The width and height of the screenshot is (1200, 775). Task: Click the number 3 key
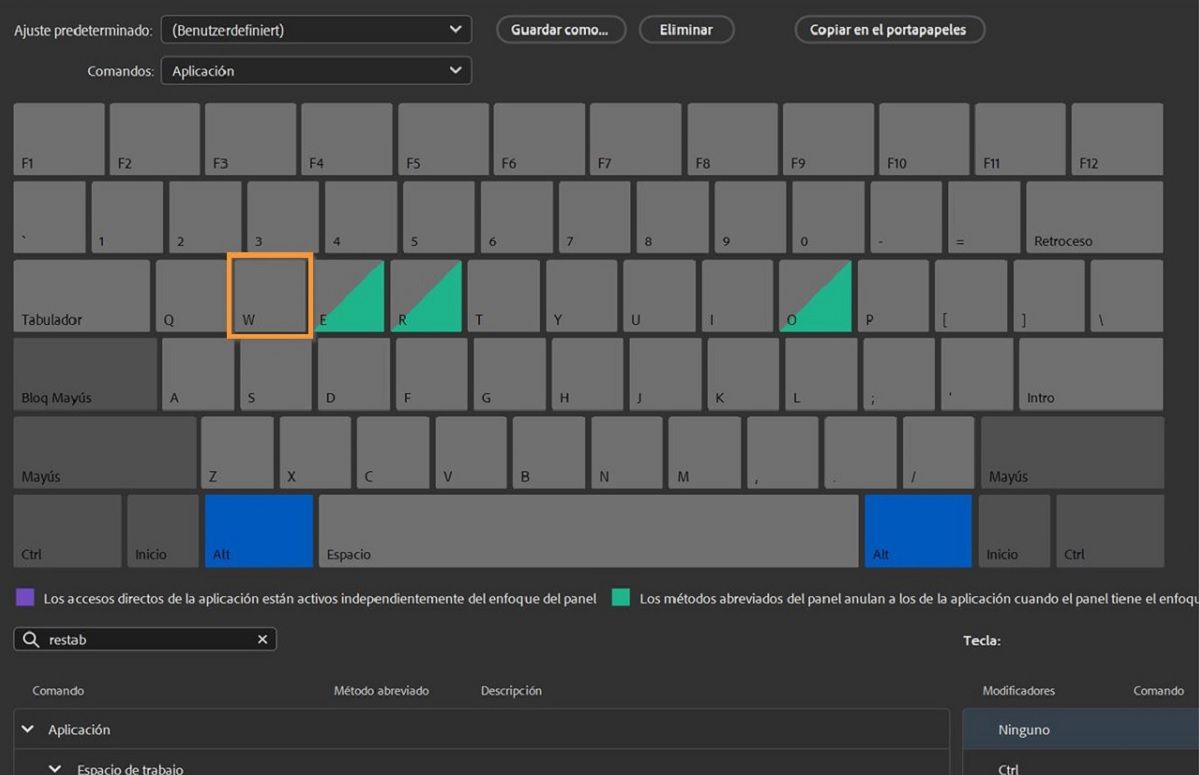(283, 217)
